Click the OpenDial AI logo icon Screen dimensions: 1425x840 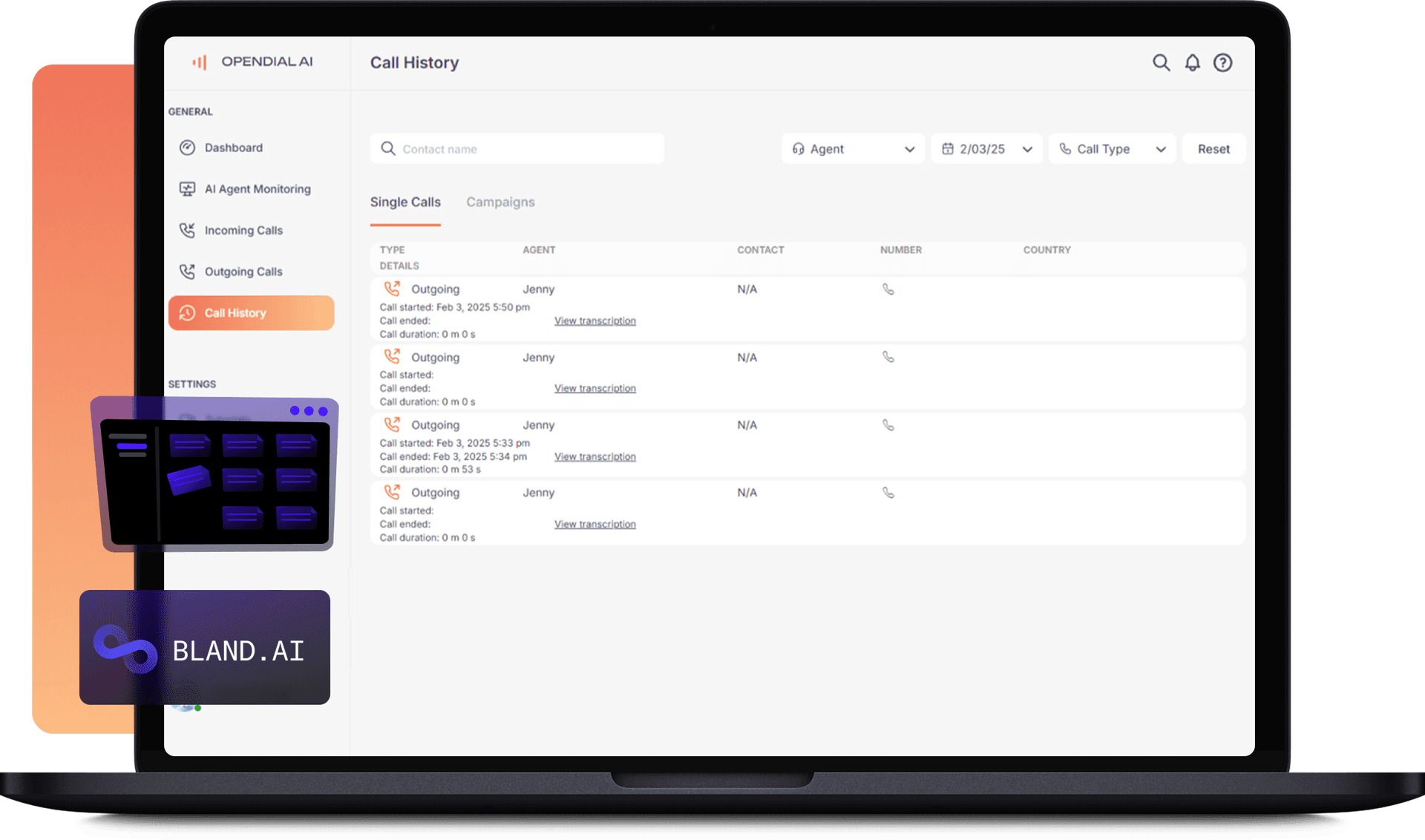[x=199, y=62]
